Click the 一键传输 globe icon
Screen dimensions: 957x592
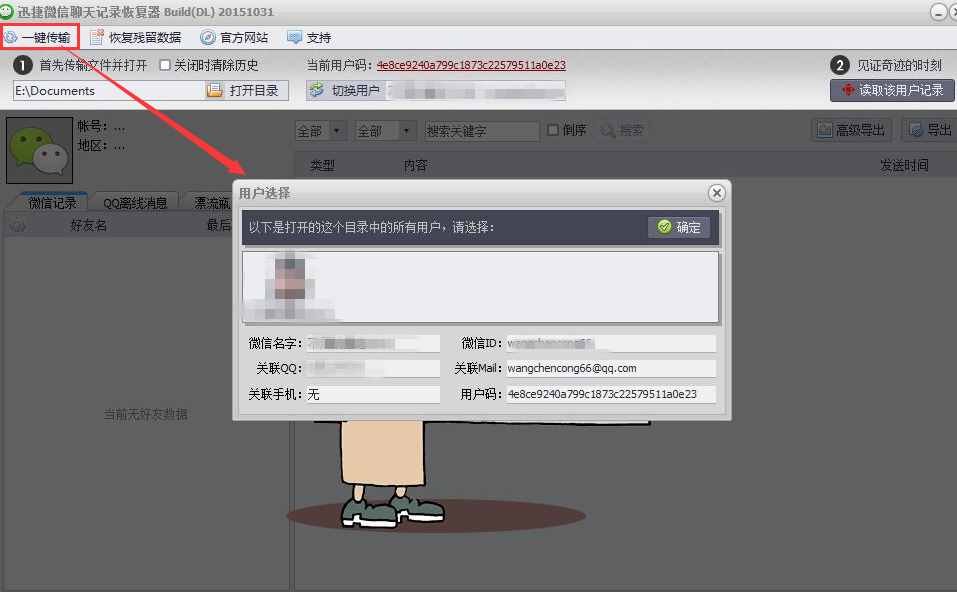coord(10,38)
